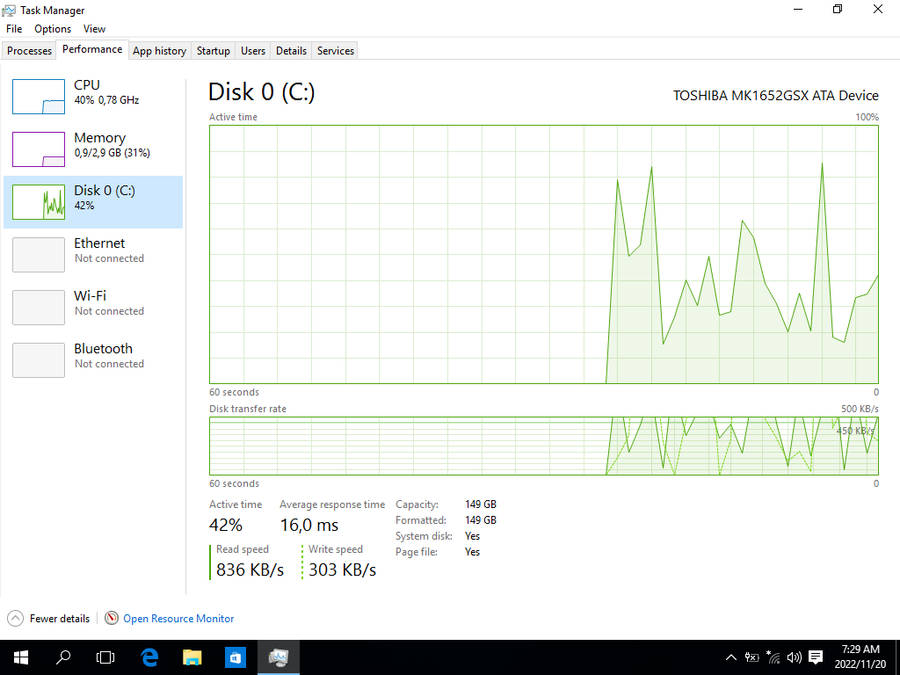Select the Memory usage graph thumbnail
Viewport: 900px width, 675px height.
(x=38, y=149)
